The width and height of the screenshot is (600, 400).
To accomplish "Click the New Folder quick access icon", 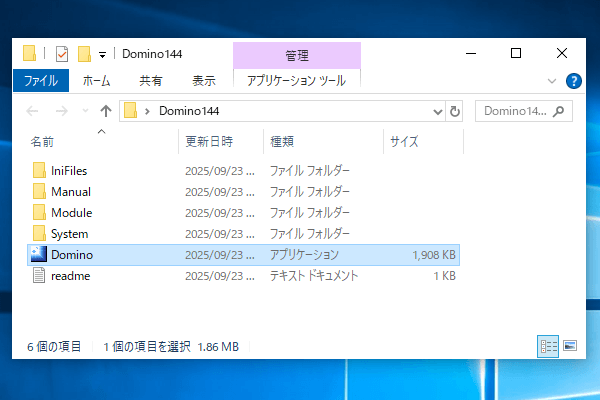I will point(85,53).
